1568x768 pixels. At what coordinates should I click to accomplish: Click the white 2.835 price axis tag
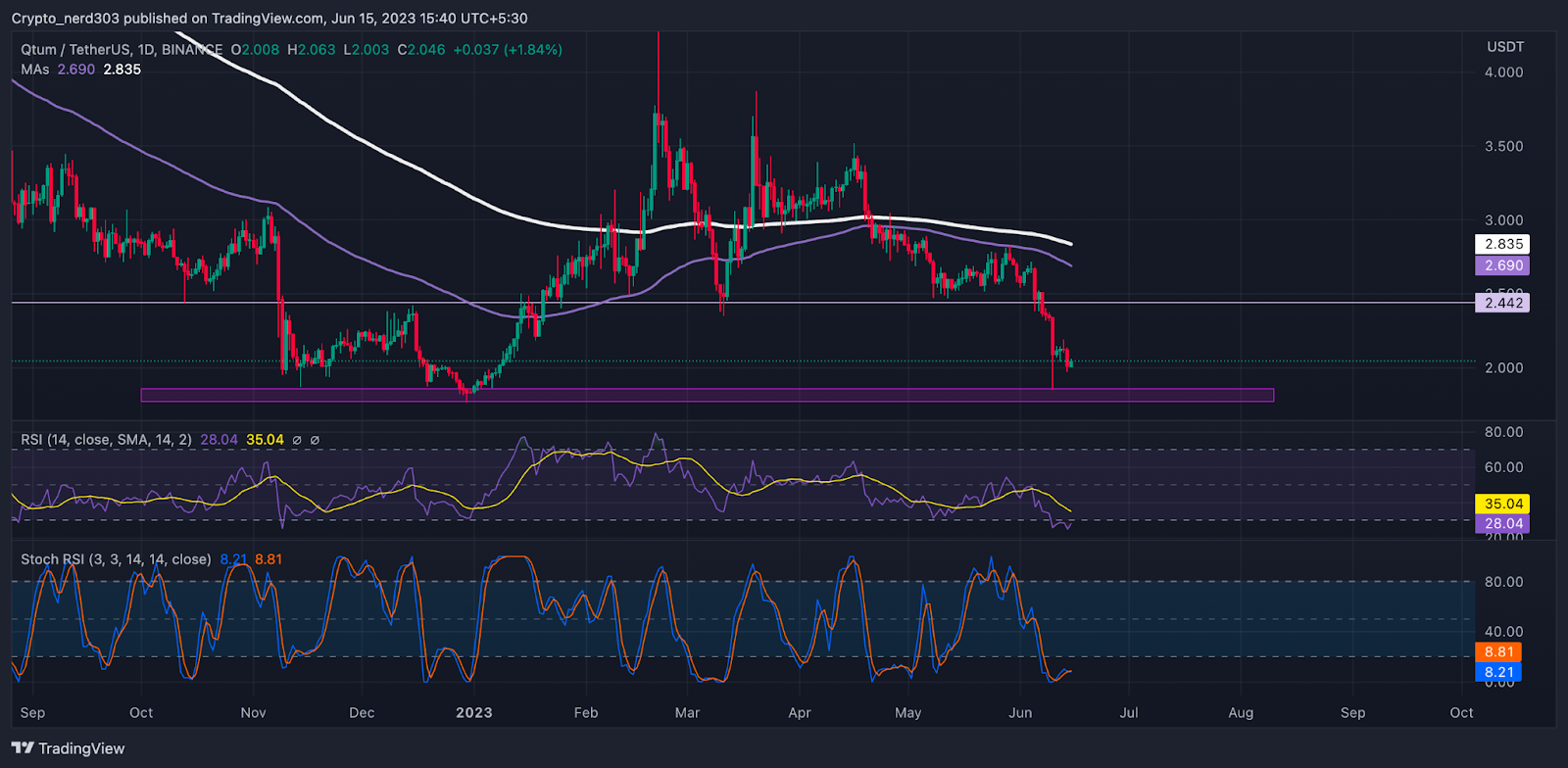pos(1502,244)
